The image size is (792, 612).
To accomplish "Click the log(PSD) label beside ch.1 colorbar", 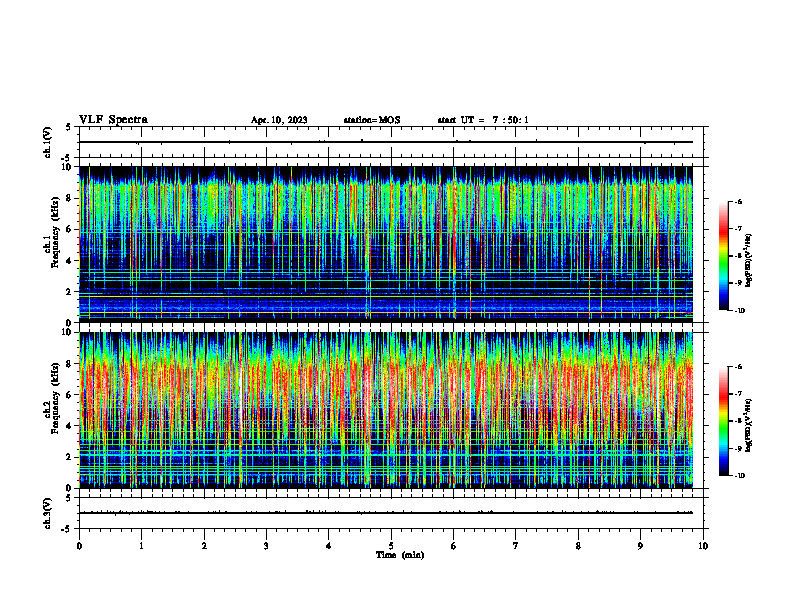I will 749,261.
